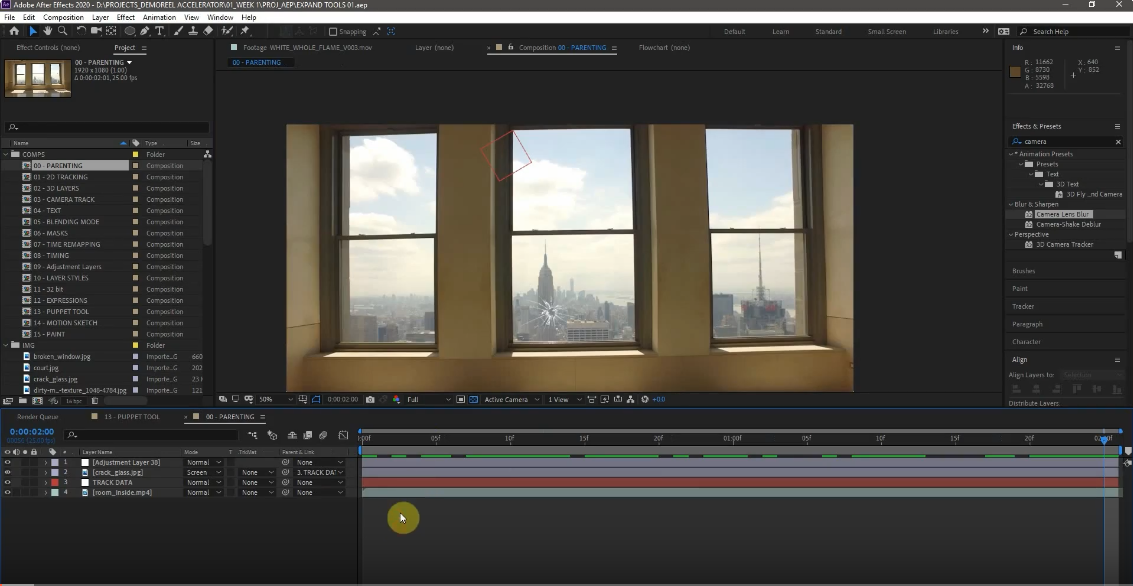The width and height of the screenshot is (1133, 586).
Task: Open the resolution dropdown showing Full
Action: click(x=428, y=400)
